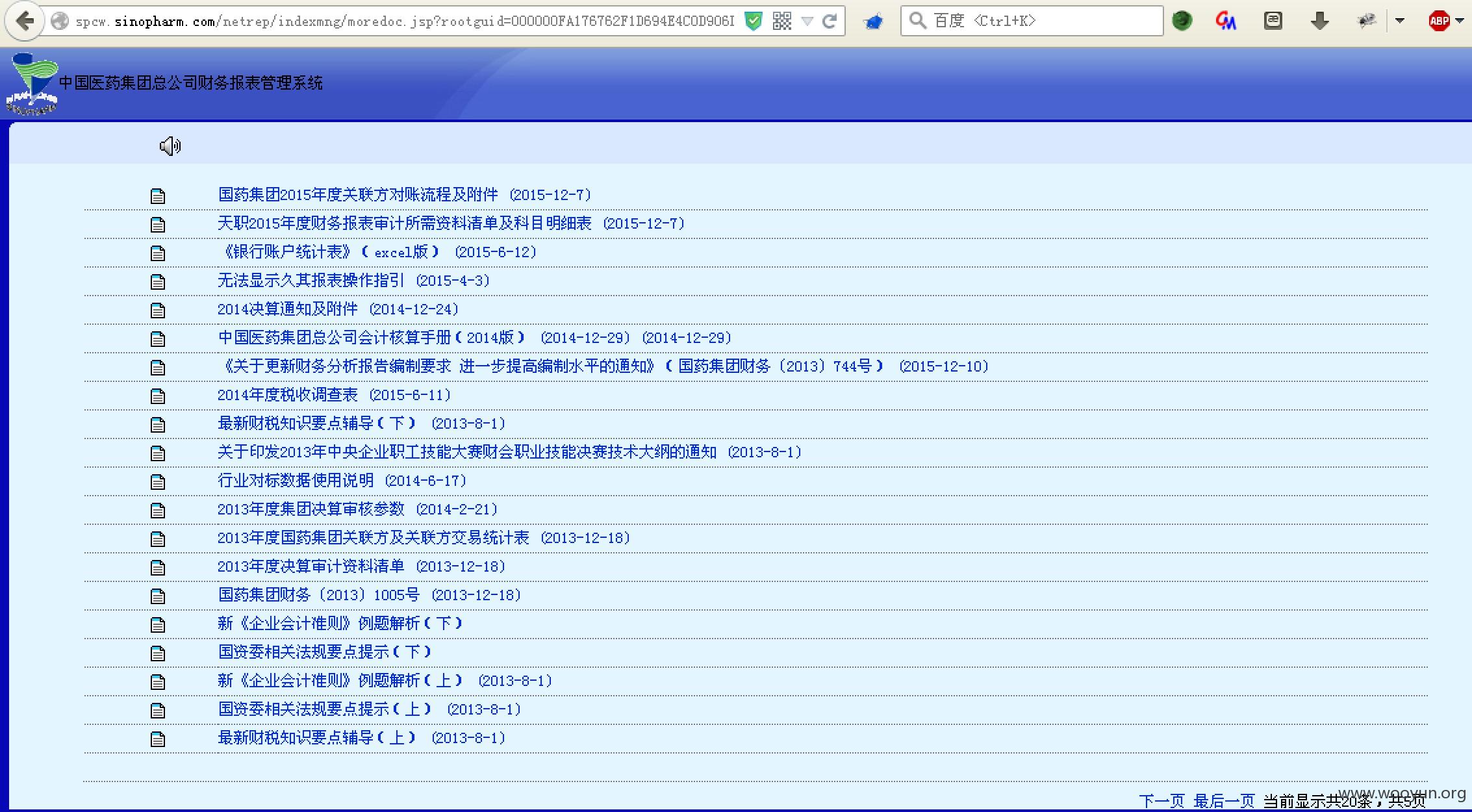
Task: Click the ABP Adblock Plus icon
Action: [1440, 21]
